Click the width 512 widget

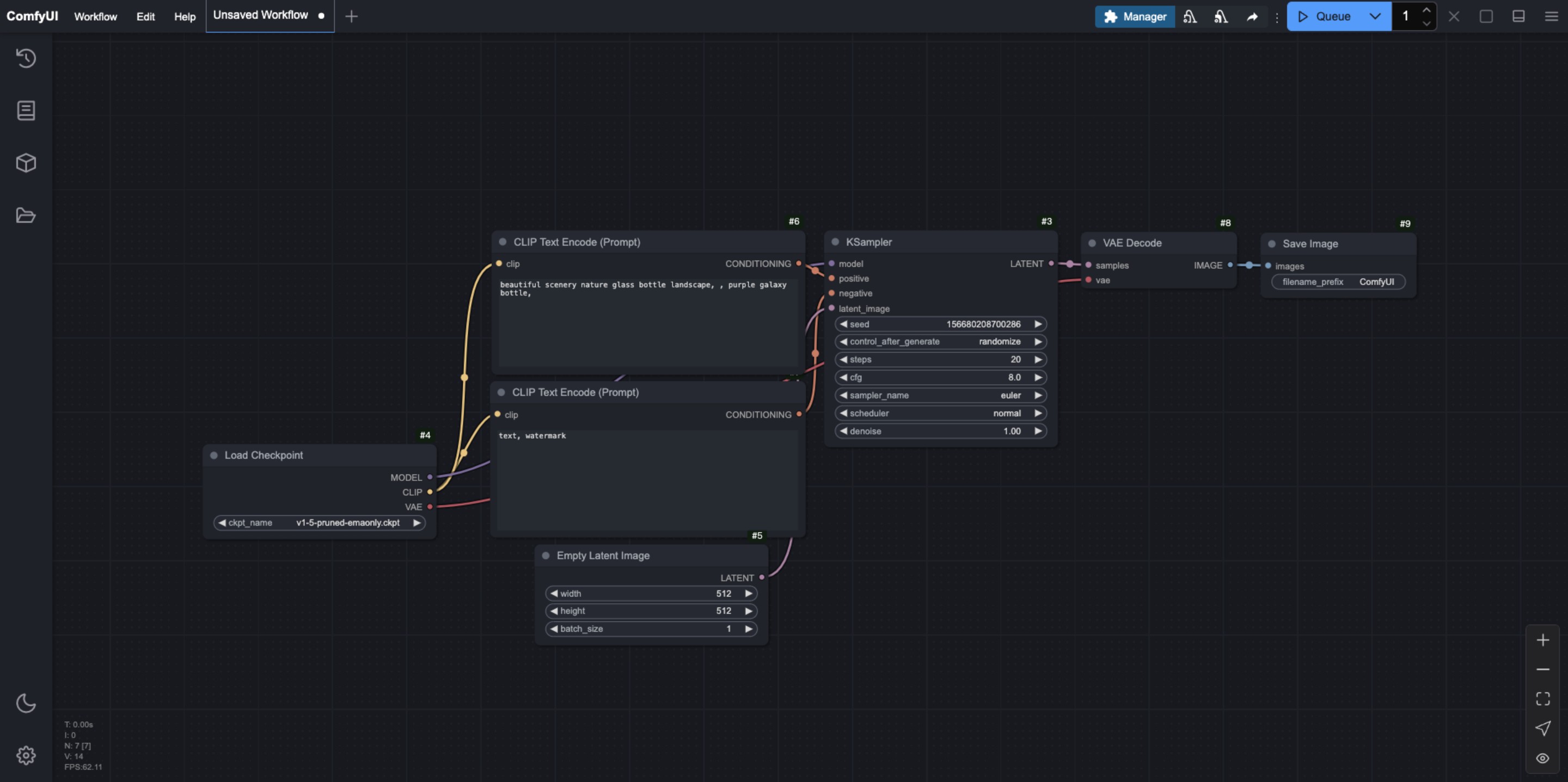click(651, 593)
